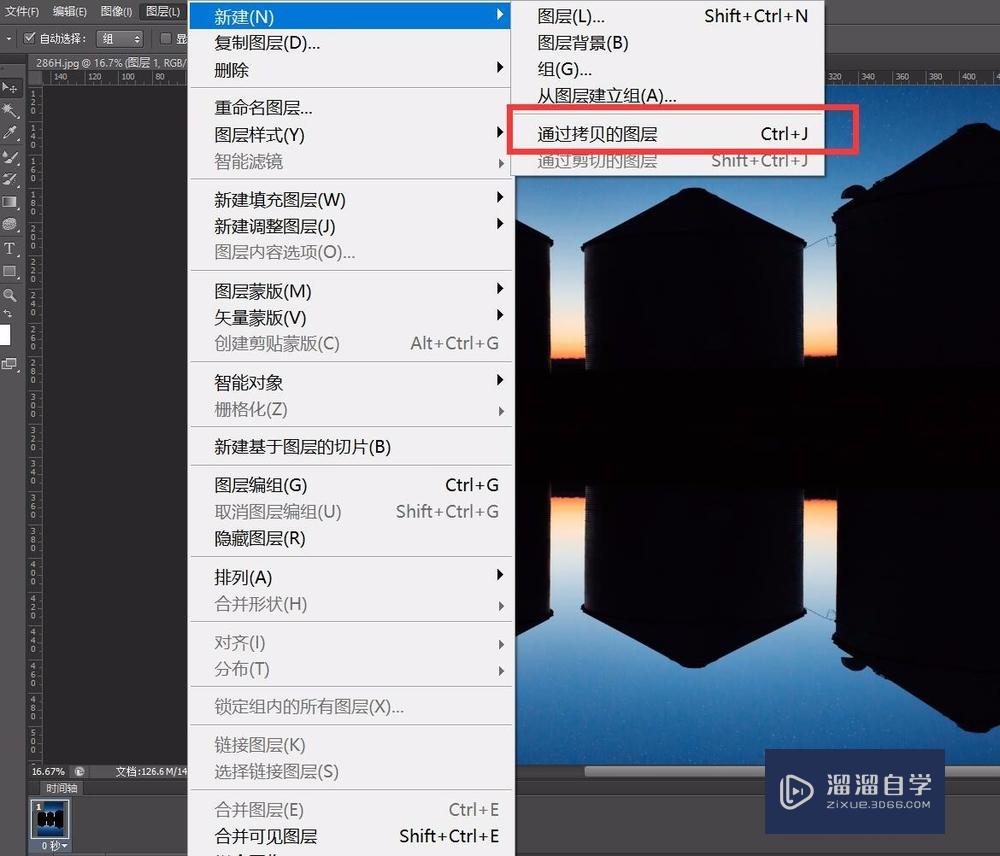This screenshot has width=1000, height=856.
Task: Open the 编辑(E) menu
Action: click(x=70, y=11)
